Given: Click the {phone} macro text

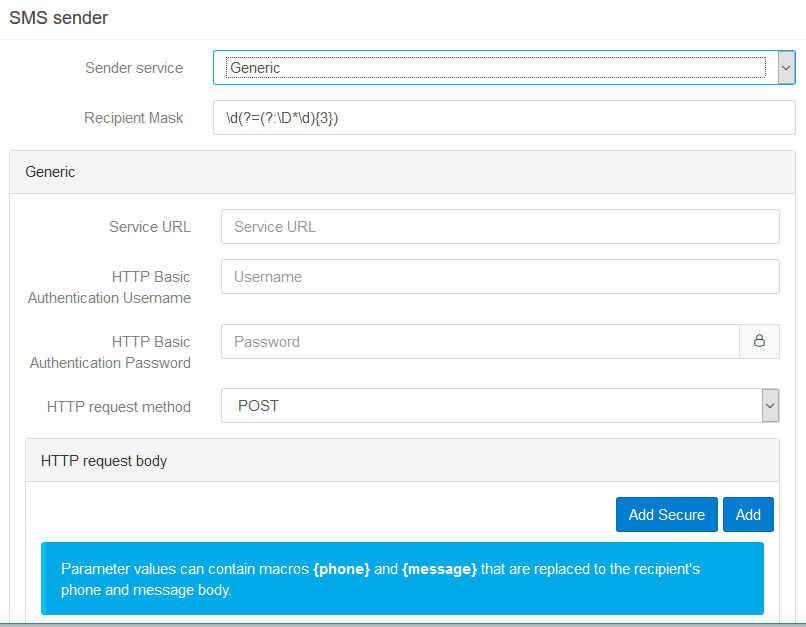Looking at the screenshot, I should click(341, 569).
